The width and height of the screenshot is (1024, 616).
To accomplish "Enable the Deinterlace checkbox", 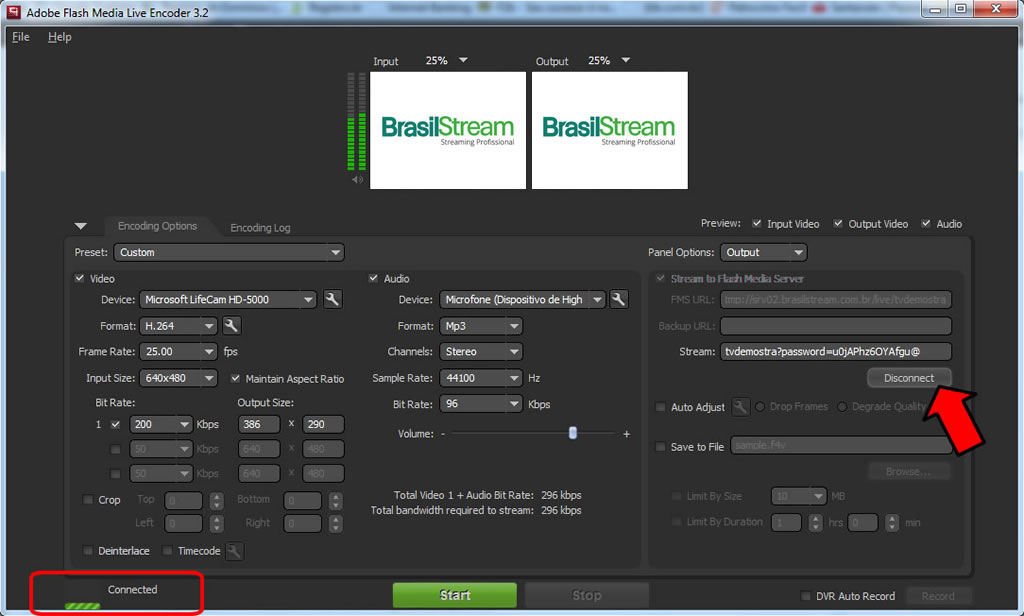I will coord(88,551).
